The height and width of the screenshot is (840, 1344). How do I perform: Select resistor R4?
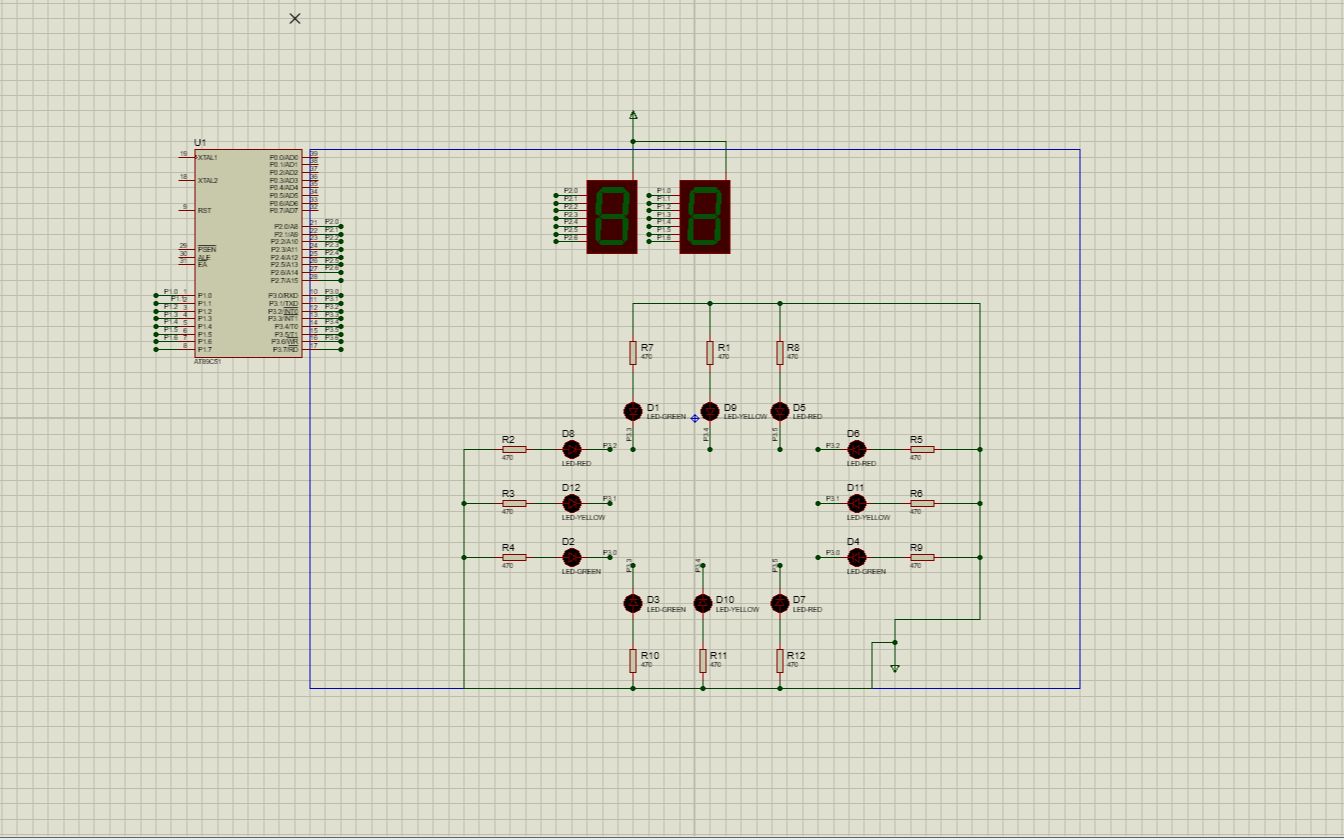tap(514, 557)
